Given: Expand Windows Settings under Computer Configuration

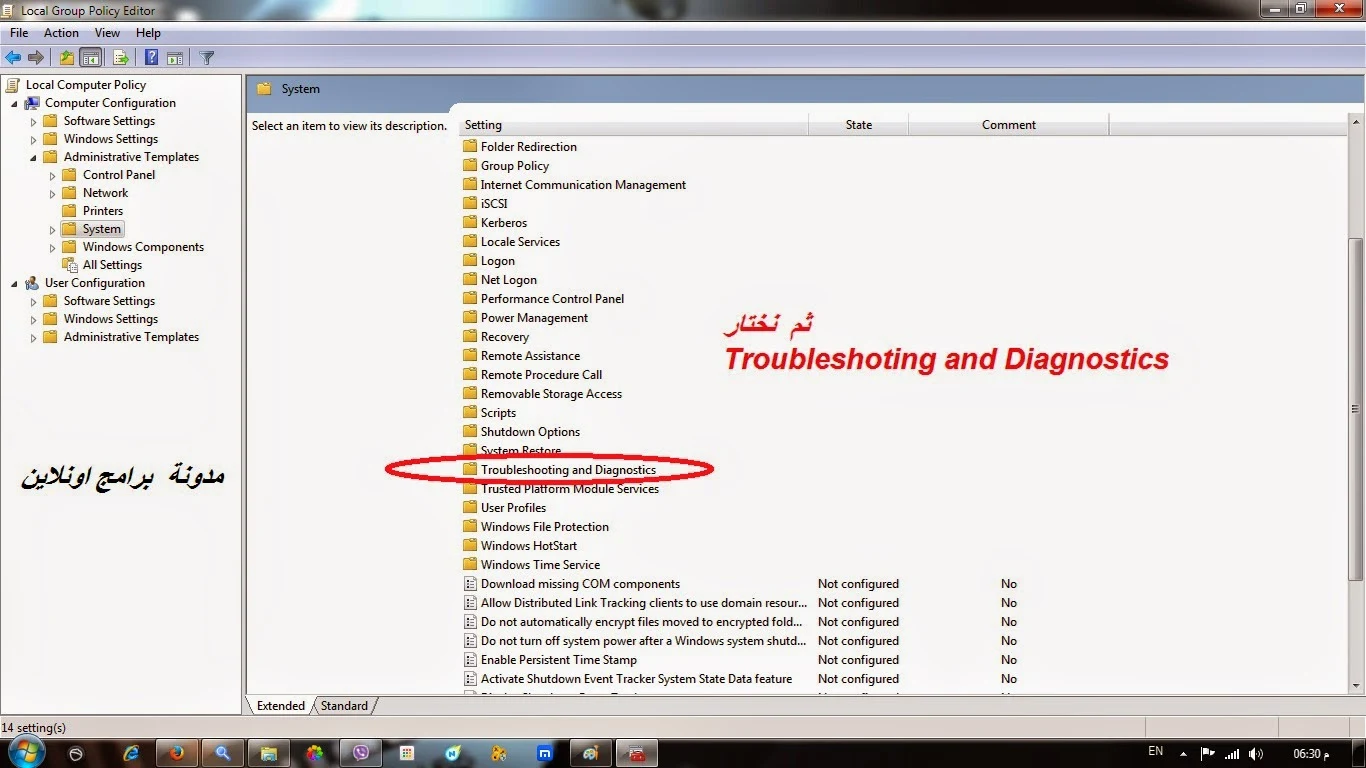Looking at the screenshot, I should click(34, 139).
